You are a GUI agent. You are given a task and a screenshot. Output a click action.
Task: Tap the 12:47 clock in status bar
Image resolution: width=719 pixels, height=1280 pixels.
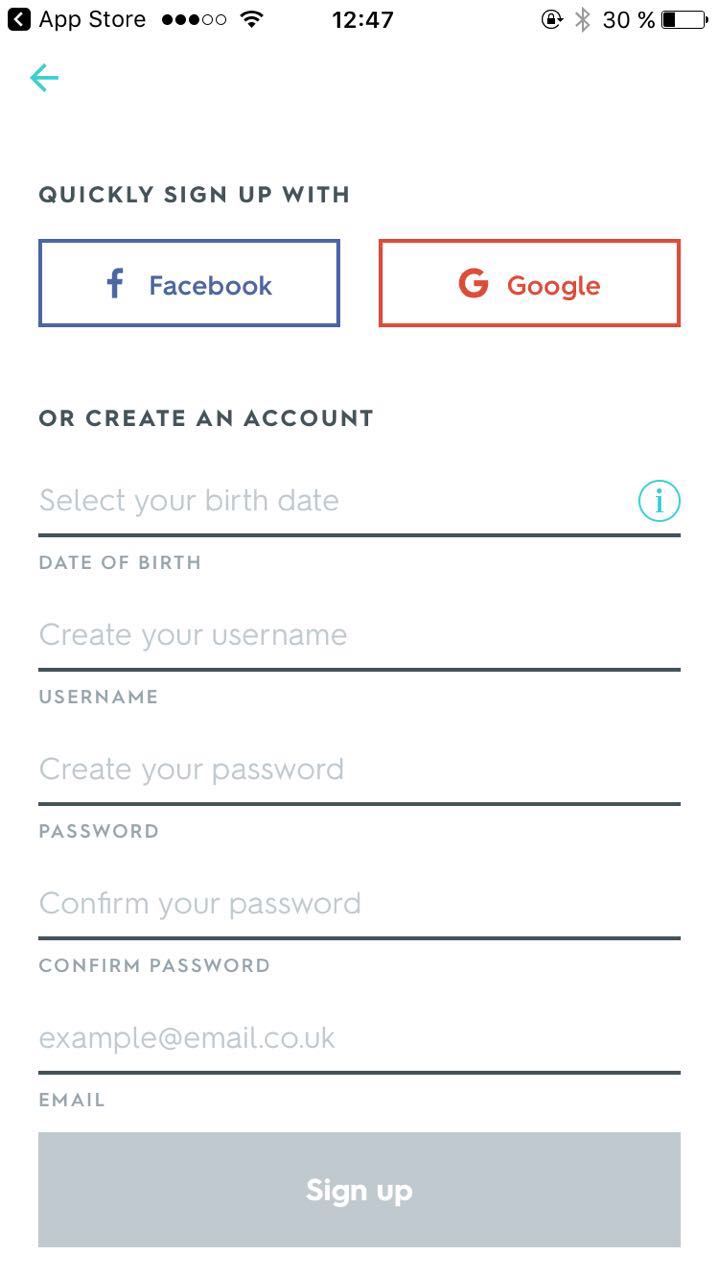point(362,19)
